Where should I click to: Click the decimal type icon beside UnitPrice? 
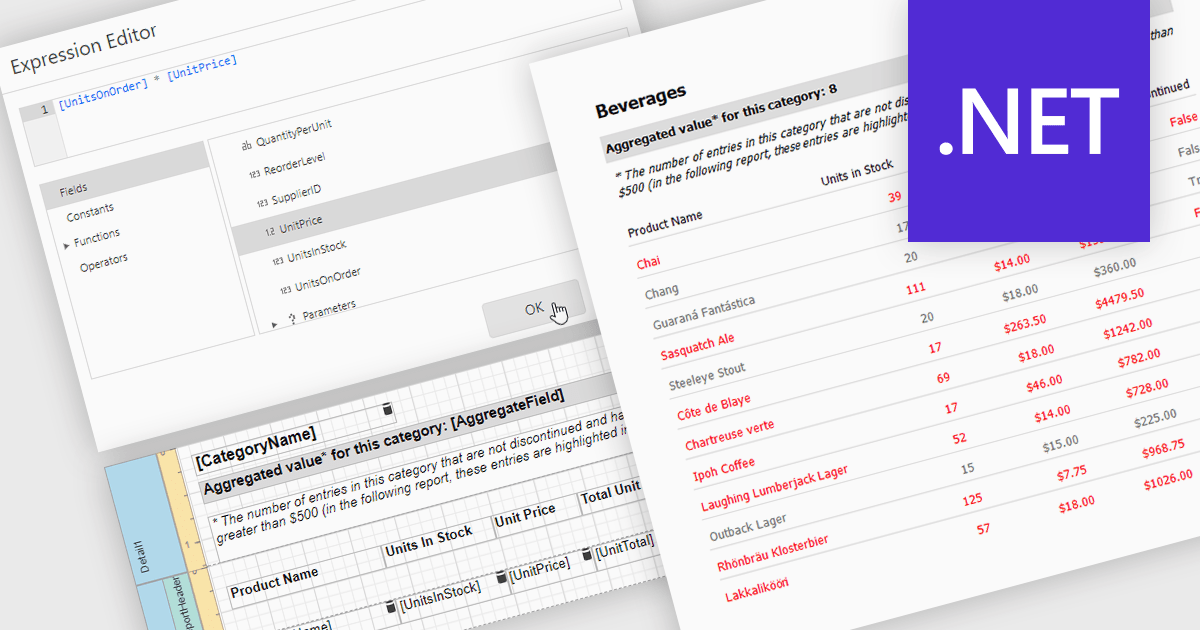(x=270, y=232)
